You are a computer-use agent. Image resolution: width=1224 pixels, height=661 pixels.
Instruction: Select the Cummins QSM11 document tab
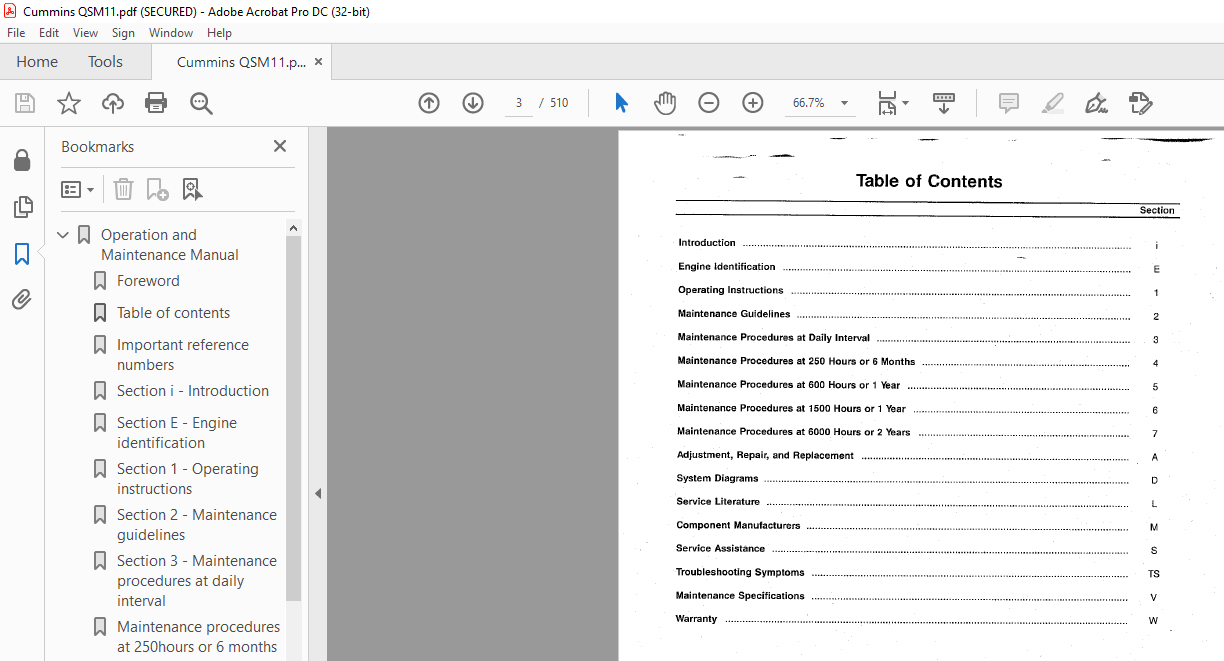(x=241, y=62)
